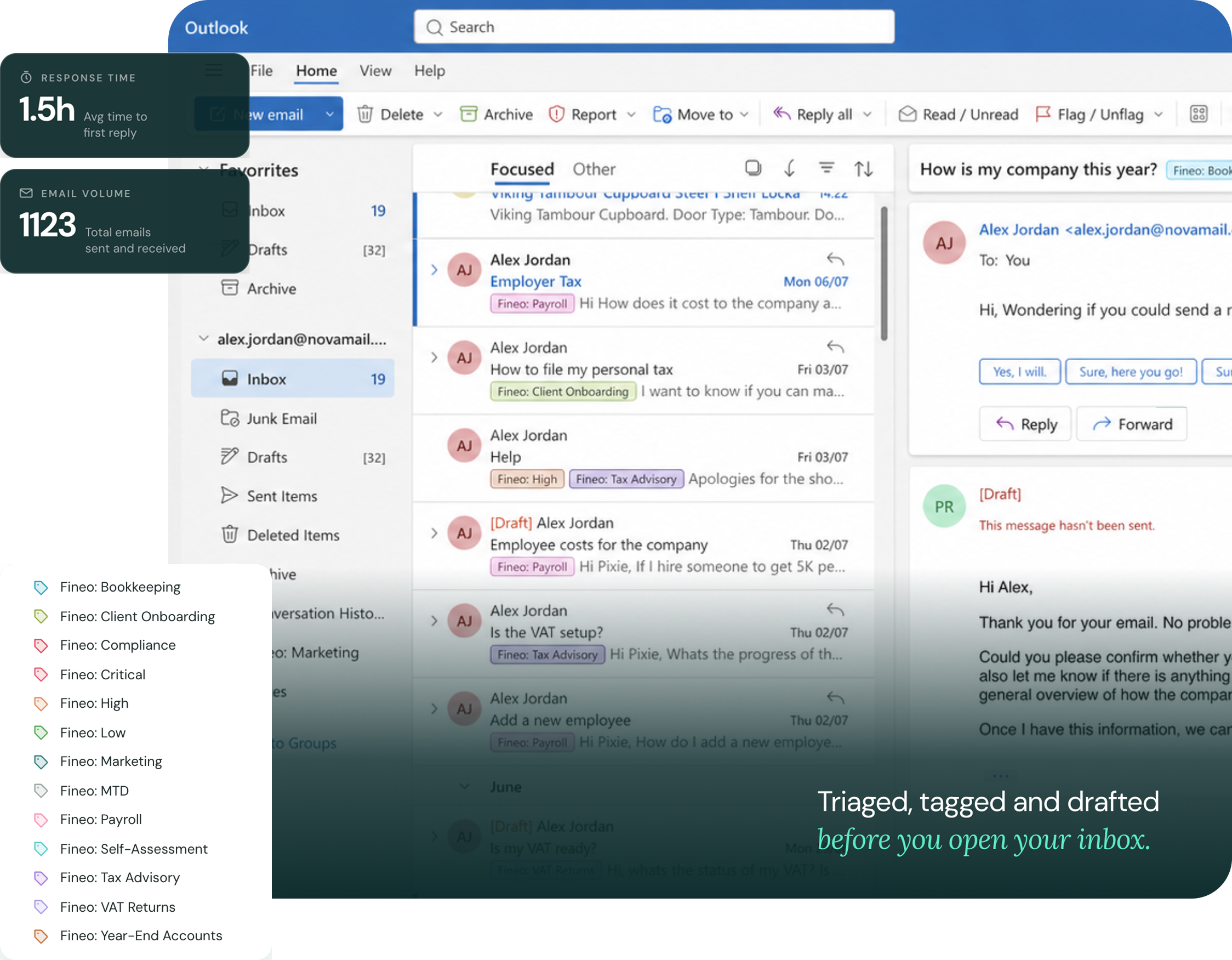1232x960 pixels.
Task: Click the Archive toolbar icon
Action: pos(468,114)
